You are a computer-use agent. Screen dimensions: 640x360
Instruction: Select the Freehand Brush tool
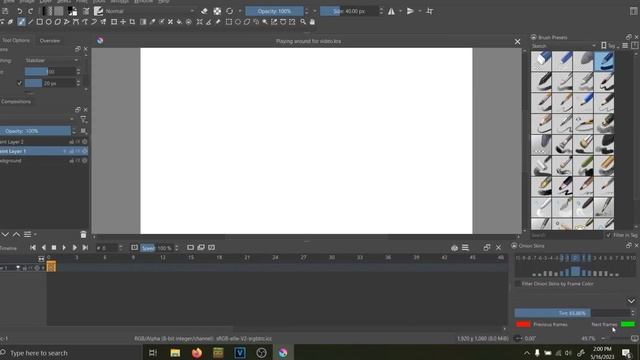tap(21, 22)
